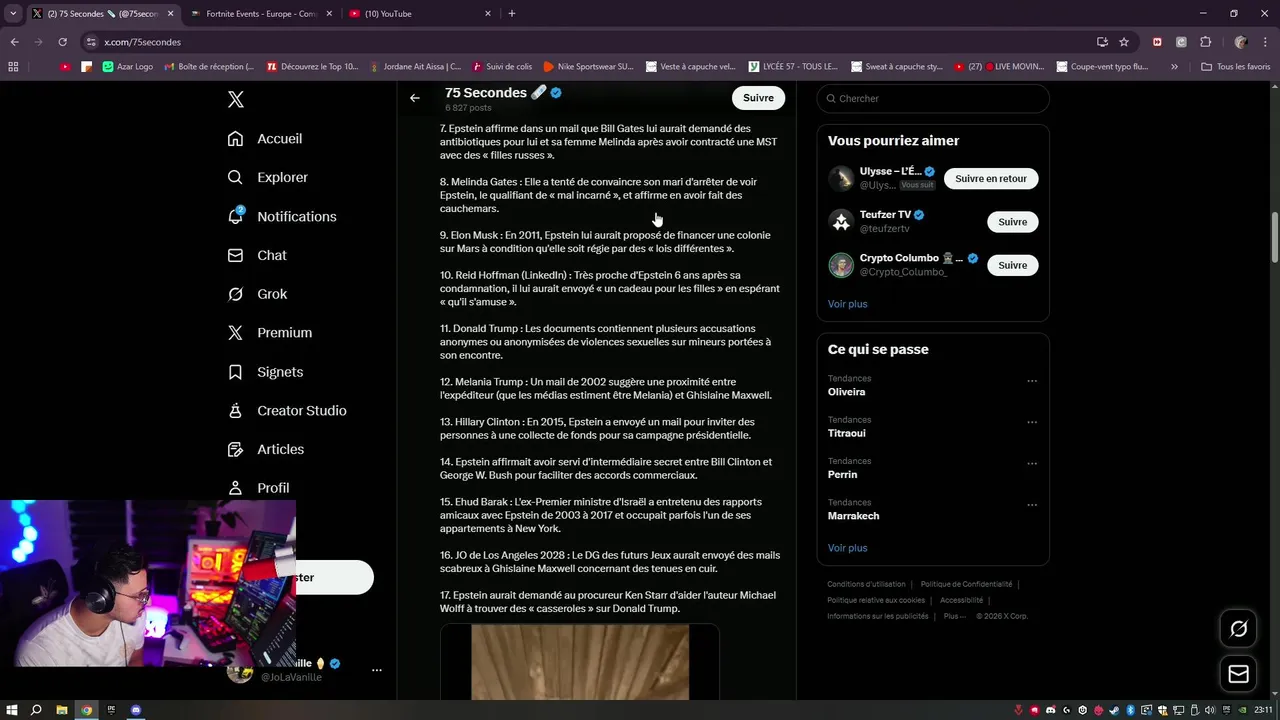Open the Windows Start menu
1280x720 pixels.
(x=11, y=710)
